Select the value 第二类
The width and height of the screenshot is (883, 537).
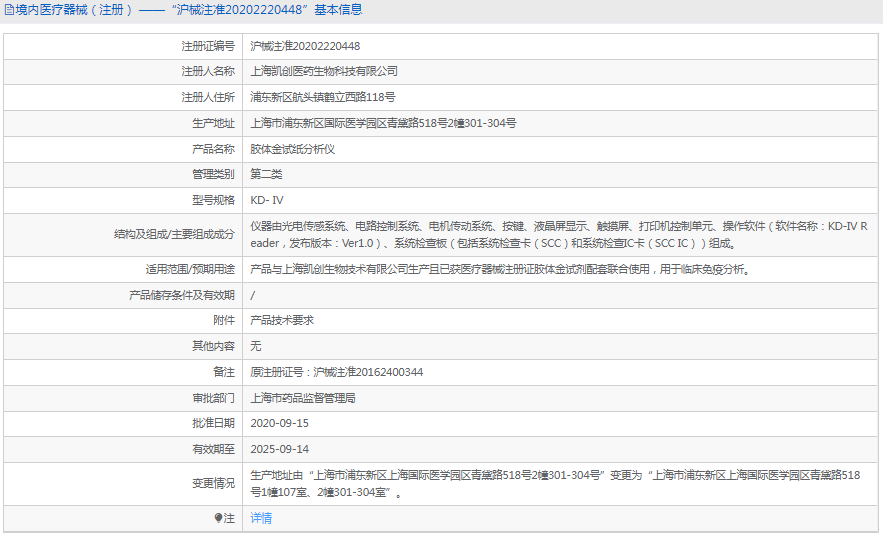pyautogui.click(x=266, y=174)
